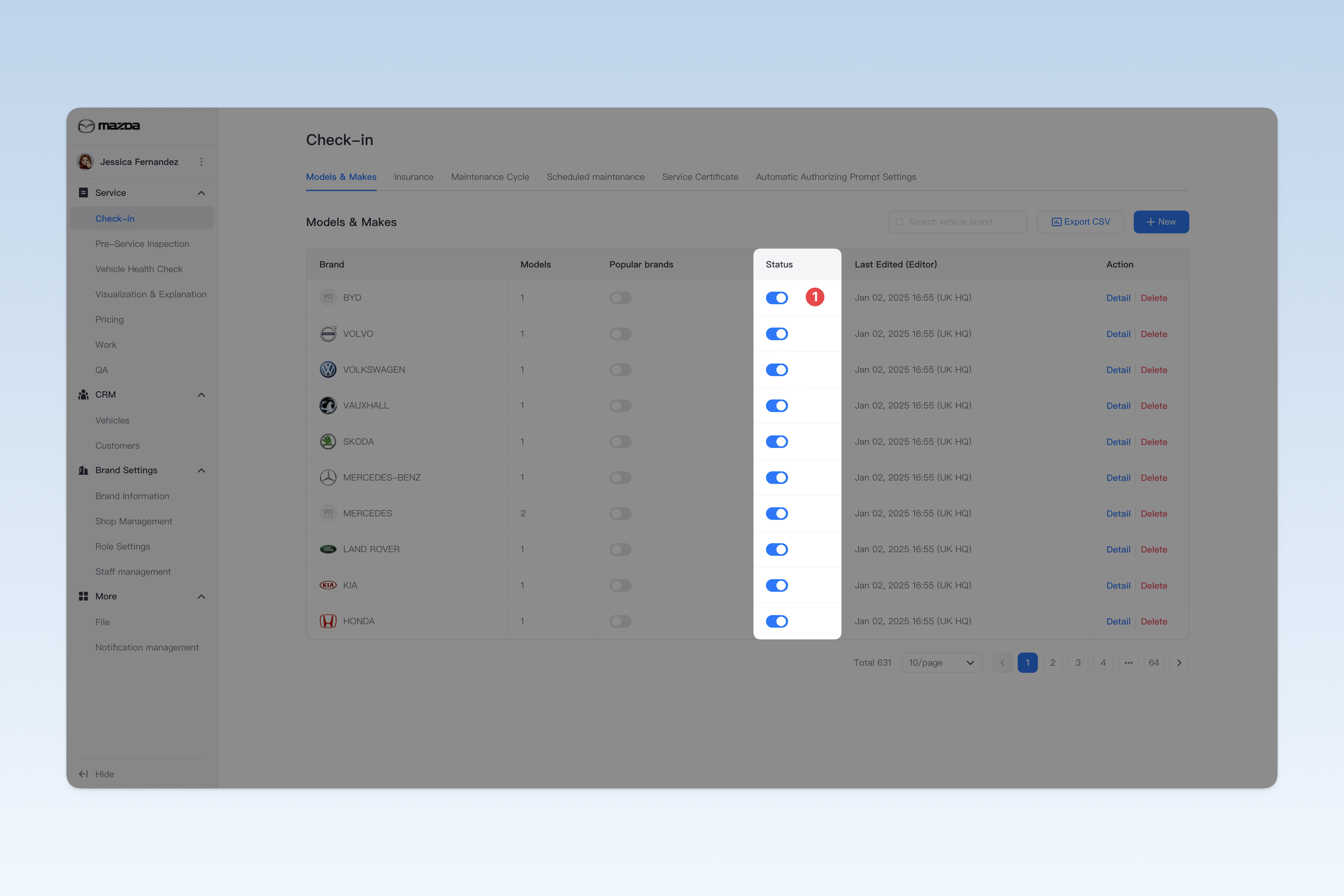Collapse the Service section chevron
Viewport: 1344px width, 896px height.
tap(201, 193)
